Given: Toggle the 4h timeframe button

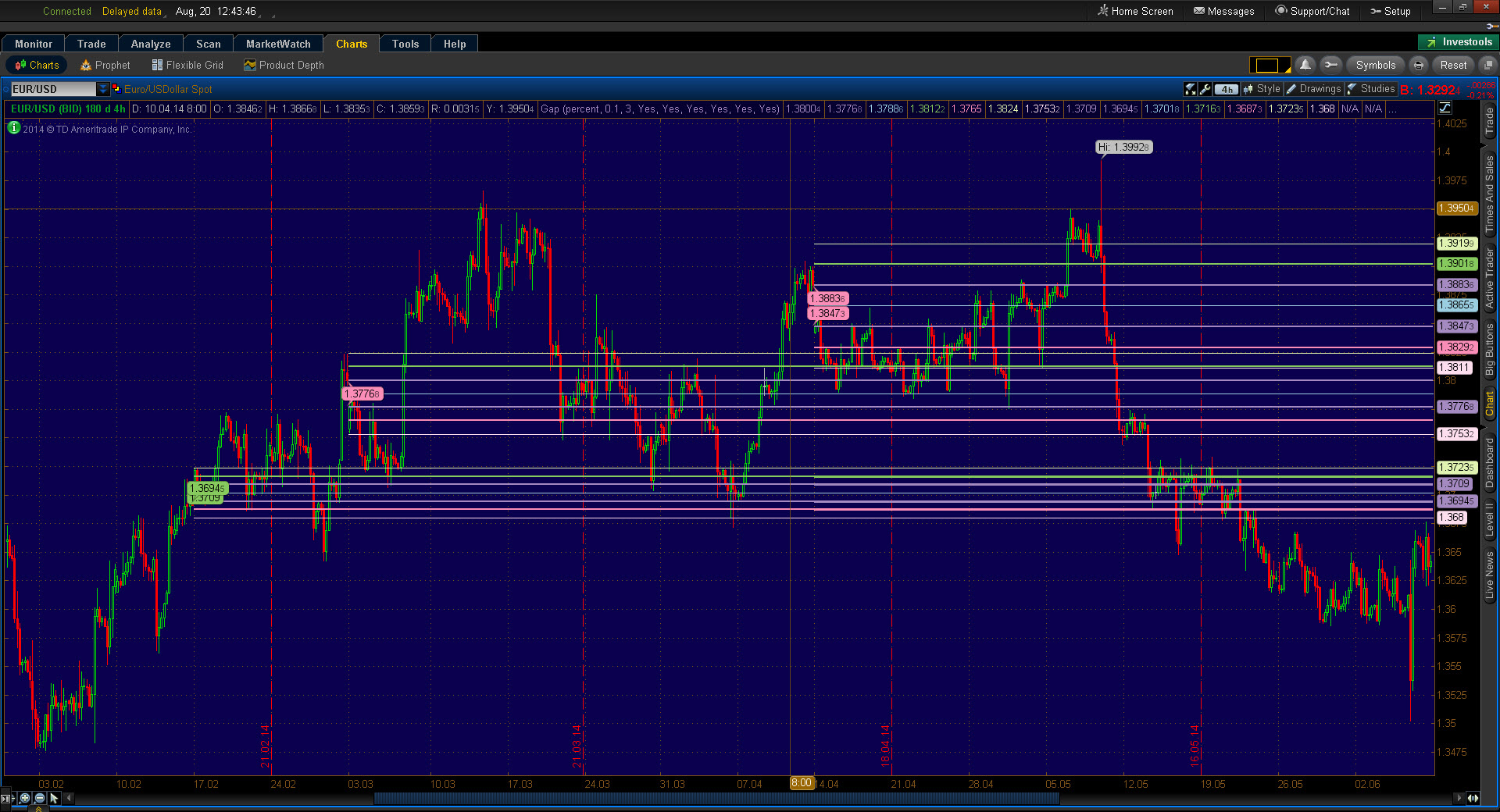Looking at the screenshot, I should click(x=1227, y=89).
